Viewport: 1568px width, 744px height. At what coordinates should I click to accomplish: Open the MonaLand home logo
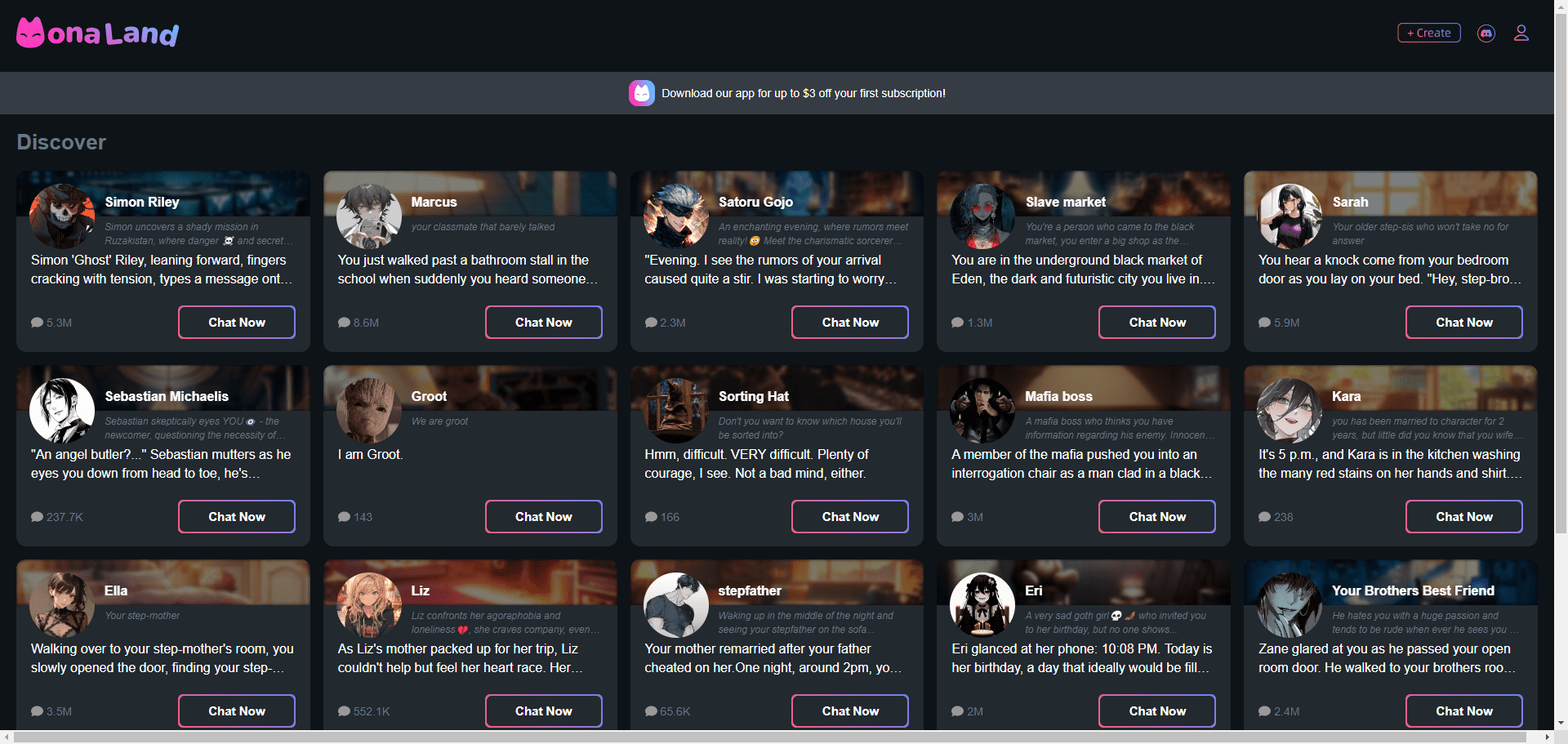(x=98, y=33)
